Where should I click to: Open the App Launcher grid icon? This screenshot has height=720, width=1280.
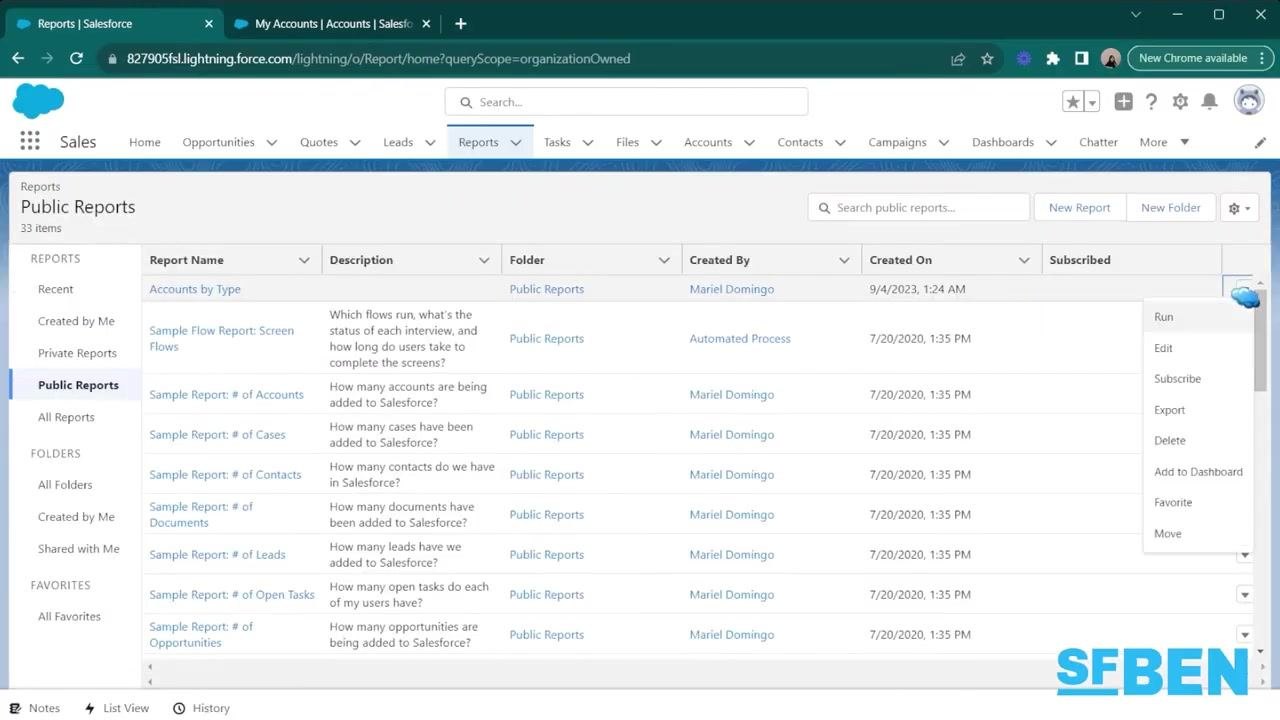(x=30, y=142)
